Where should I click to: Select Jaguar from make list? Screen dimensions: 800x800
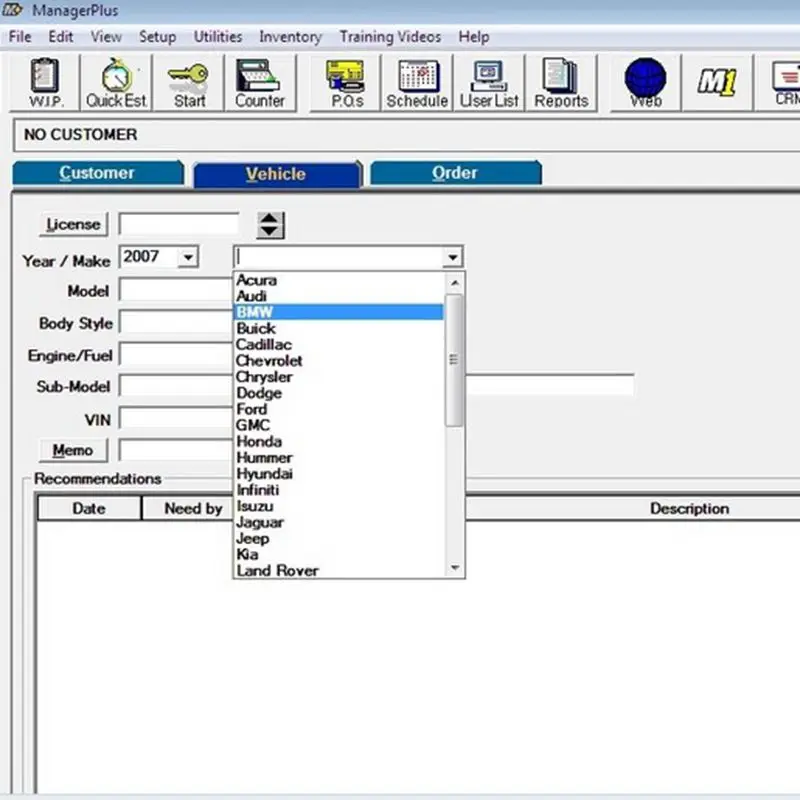click(339, 522)
